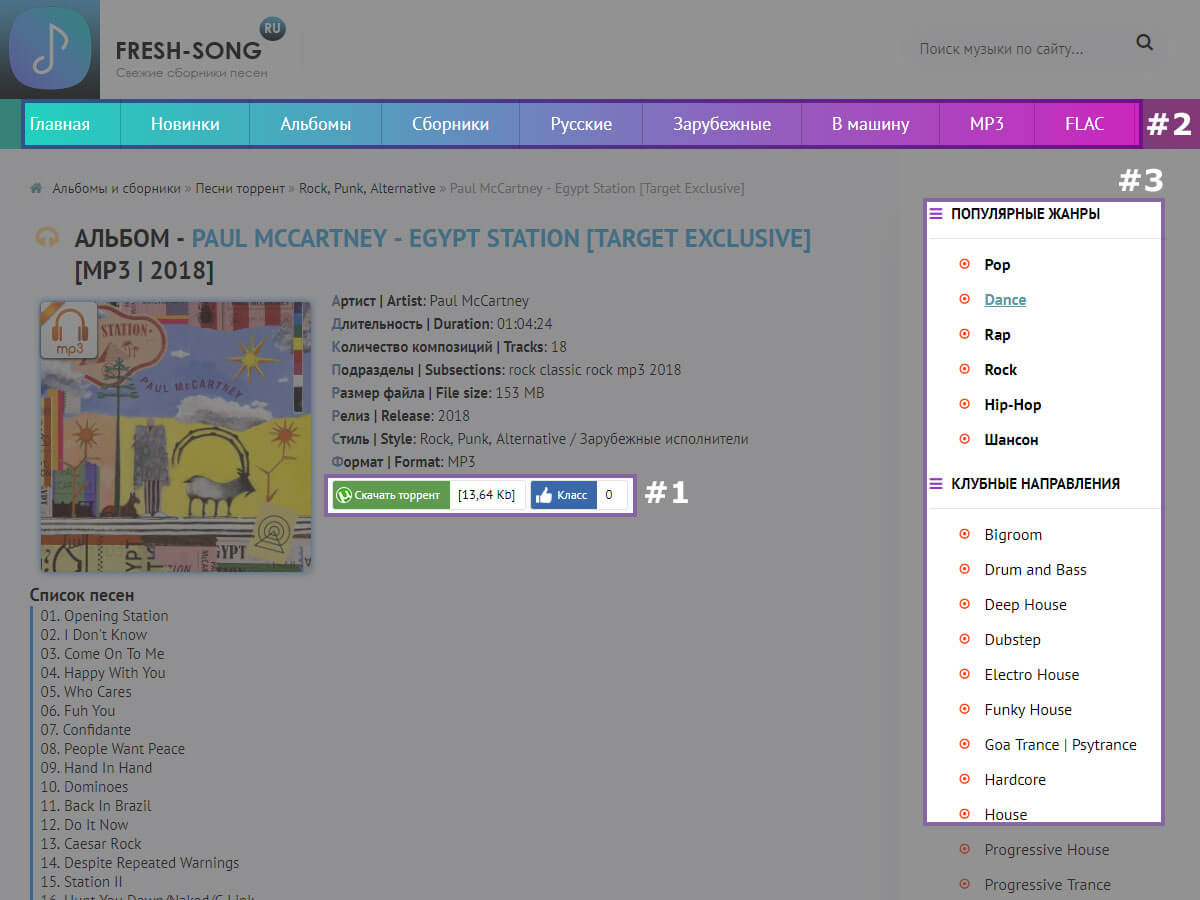Focus the site music search field
Viewport: 1200px width, 900px height.
pos(1015,48)
